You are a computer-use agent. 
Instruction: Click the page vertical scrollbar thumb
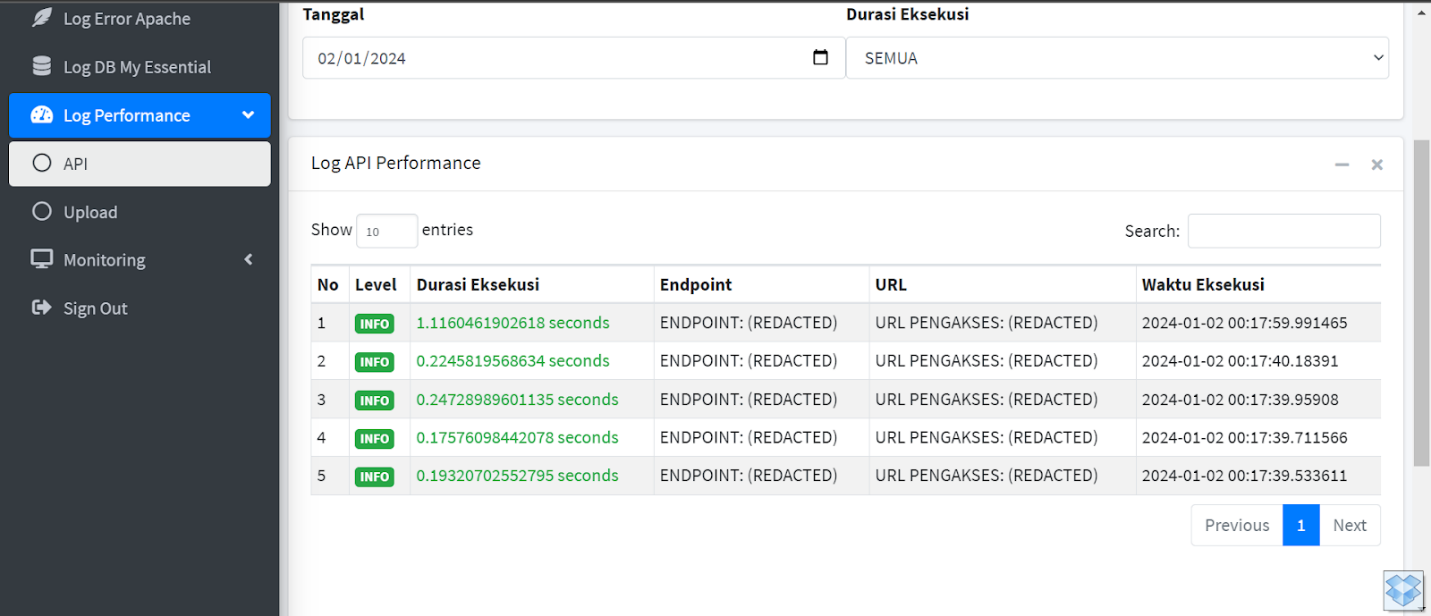click(x=1422, y=302)
